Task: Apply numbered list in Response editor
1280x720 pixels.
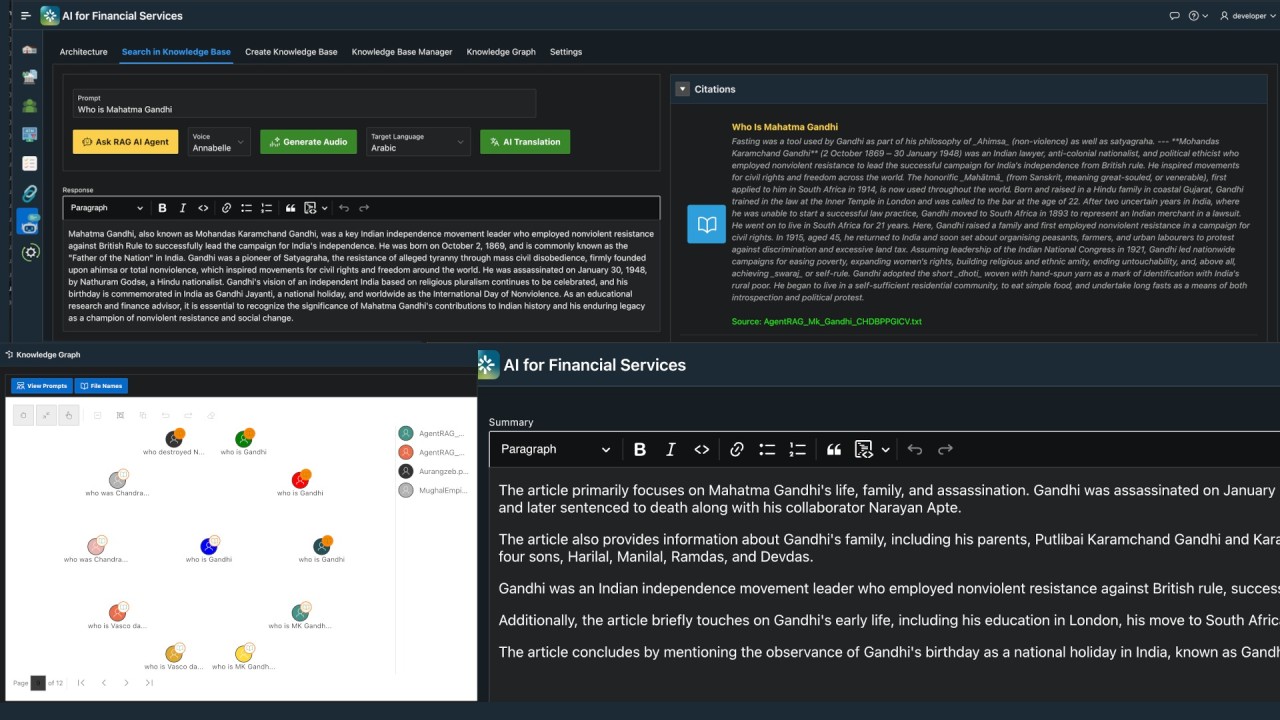Action: coord(266,208)
